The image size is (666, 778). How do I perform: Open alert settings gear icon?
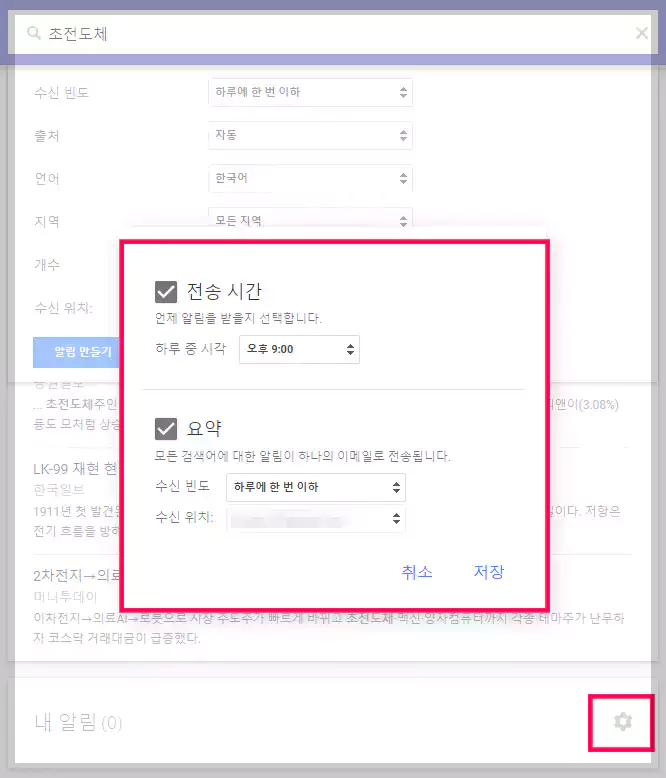point(622,721)
